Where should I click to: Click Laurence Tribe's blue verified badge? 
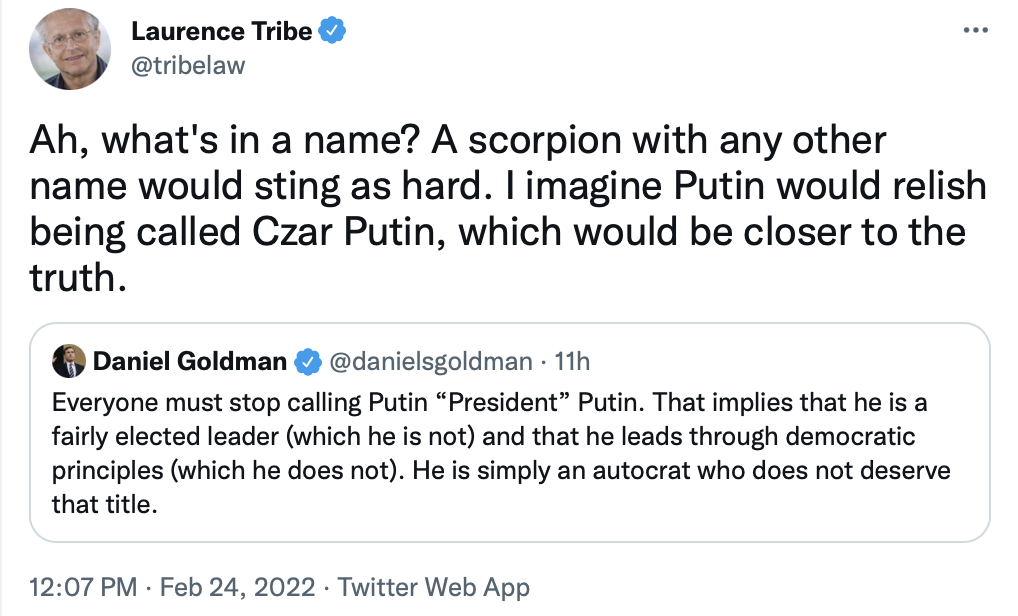(333, 31)
